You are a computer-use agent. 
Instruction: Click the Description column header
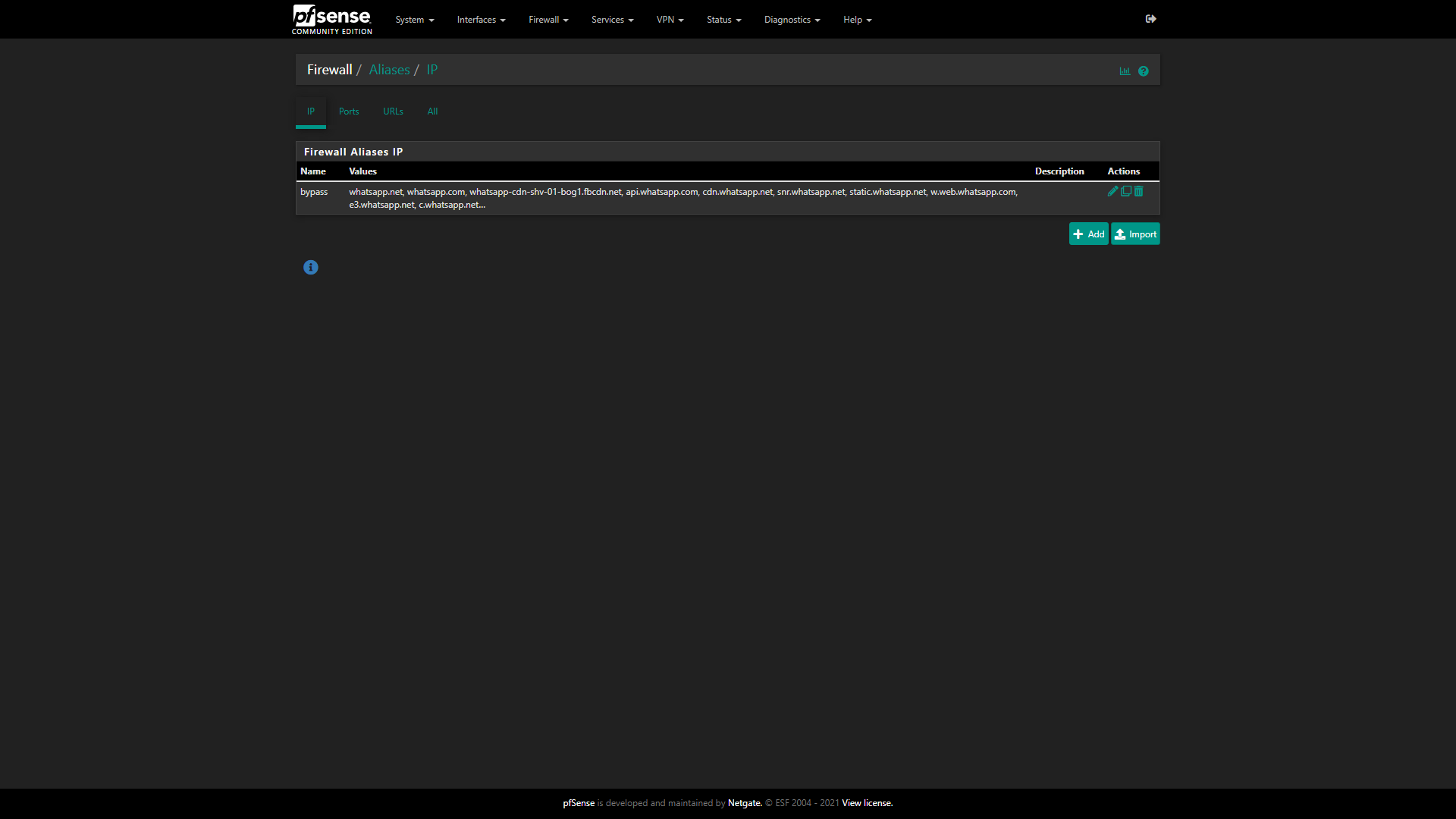tap(1059, 171)
